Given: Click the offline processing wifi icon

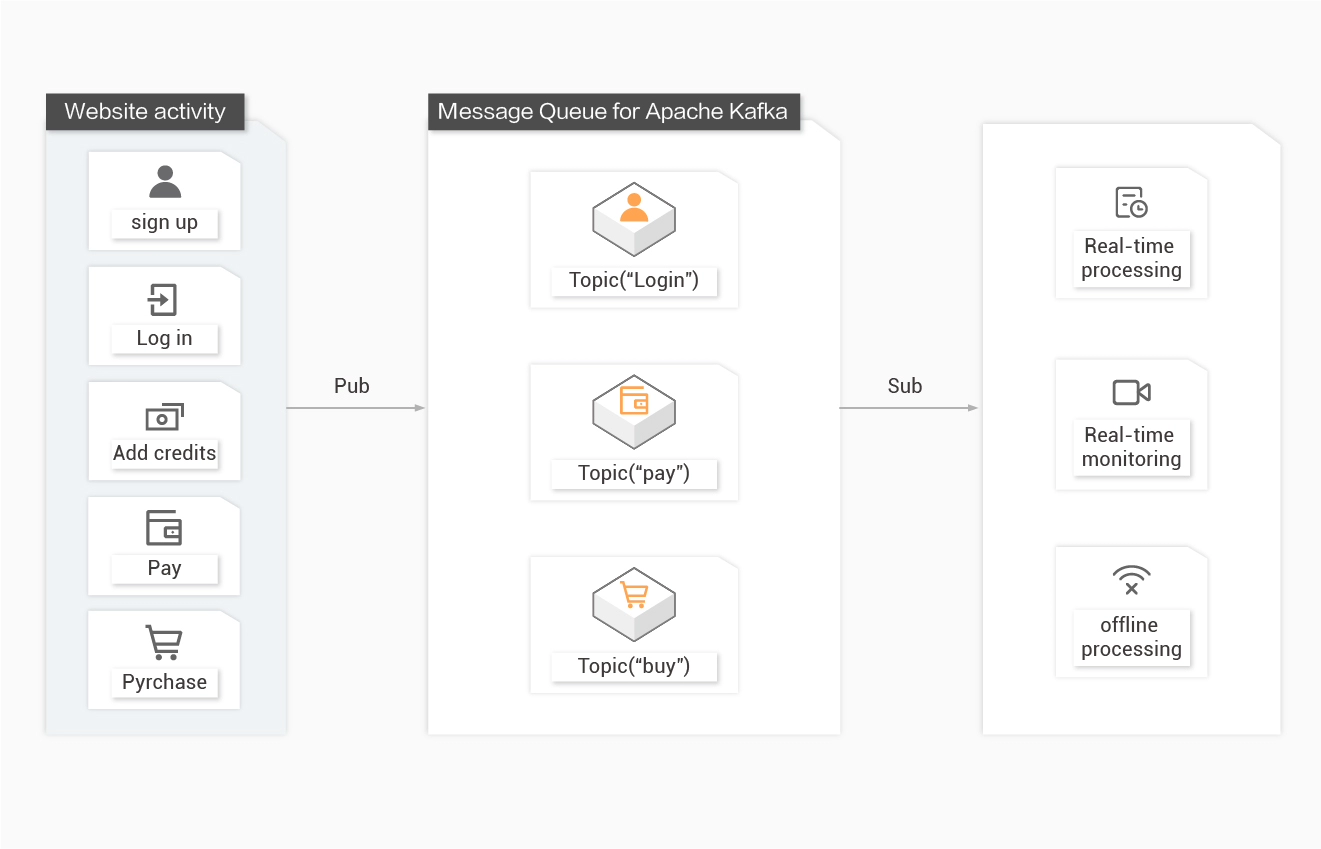Looking at the screenshot, I should click(1131, 580).
